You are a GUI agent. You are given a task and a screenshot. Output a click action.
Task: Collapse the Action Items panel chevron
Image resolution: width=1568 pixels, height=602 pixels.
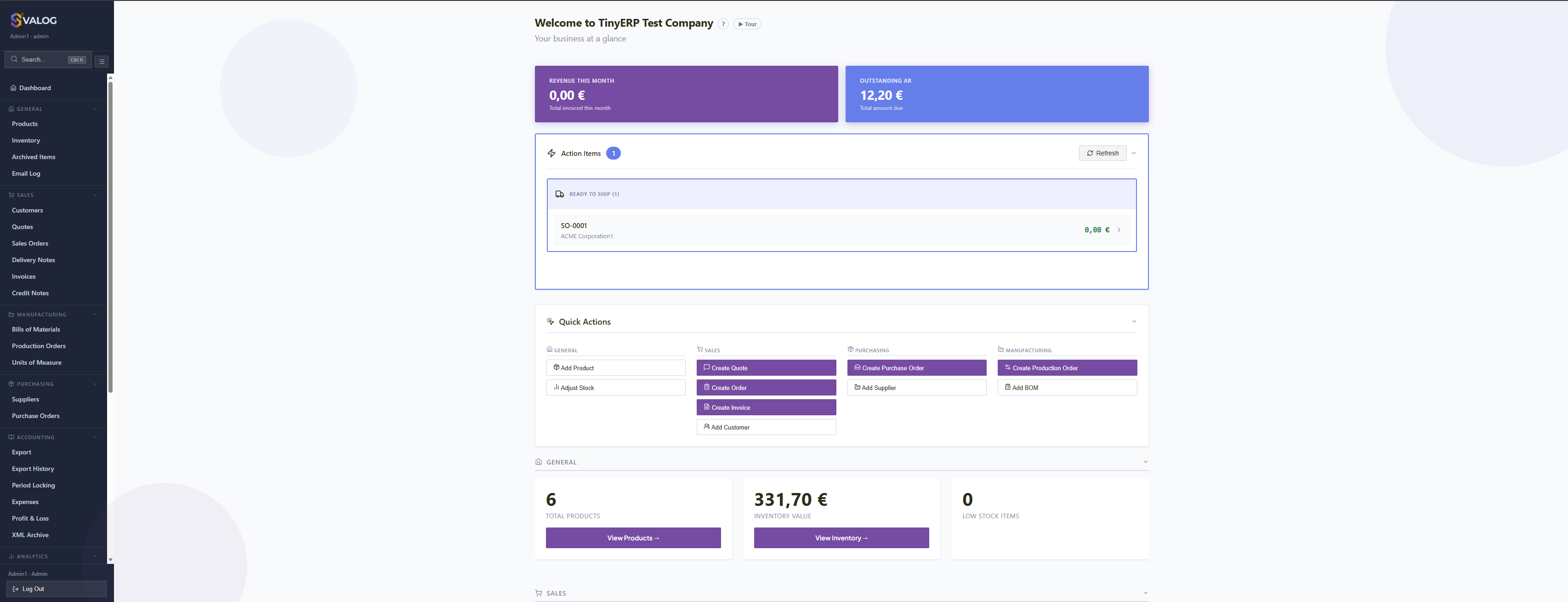tap(1133, 154)
